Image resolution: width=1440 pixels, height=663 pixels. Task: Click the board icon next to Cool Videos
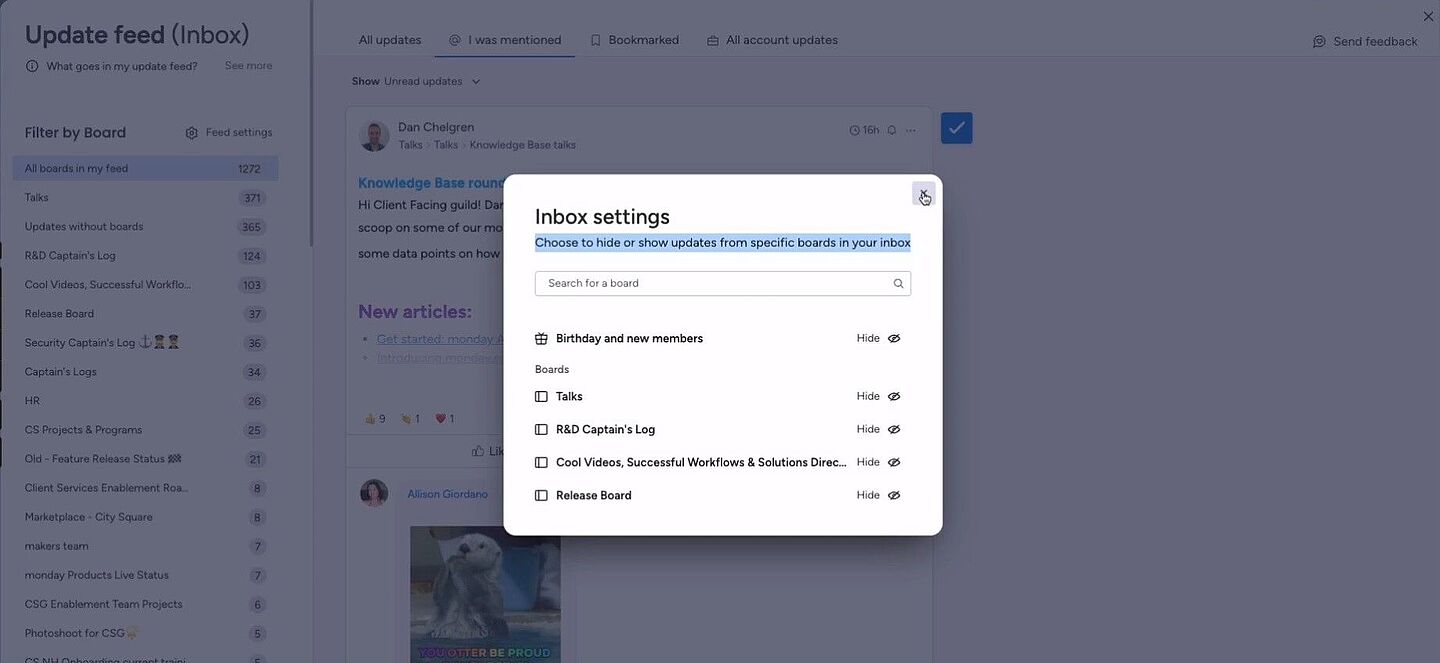pyautogui.click(x=541, y=462)
